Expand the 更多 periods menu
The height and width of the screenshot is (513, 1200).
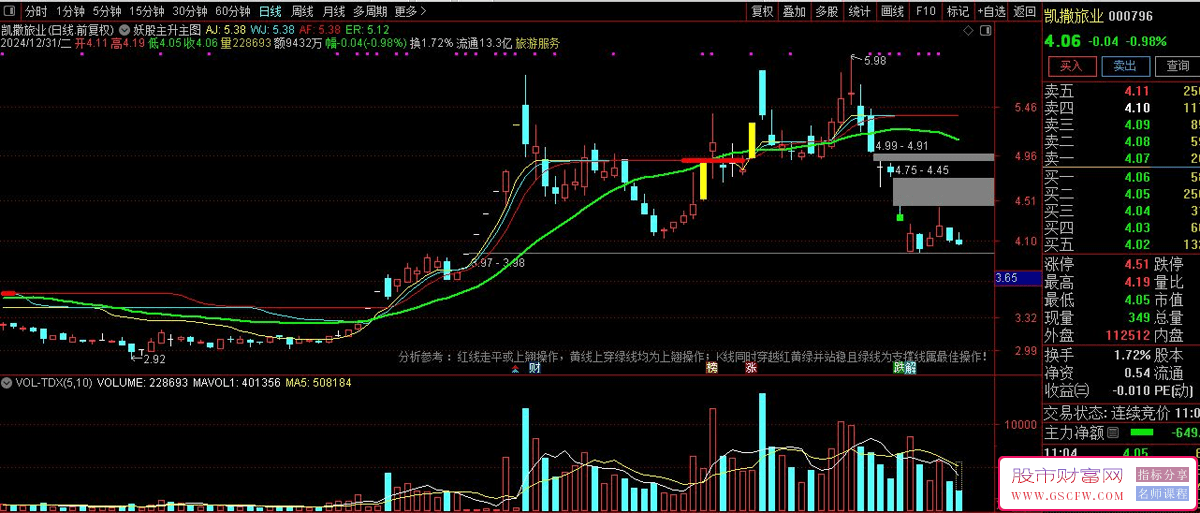(409, 12)
